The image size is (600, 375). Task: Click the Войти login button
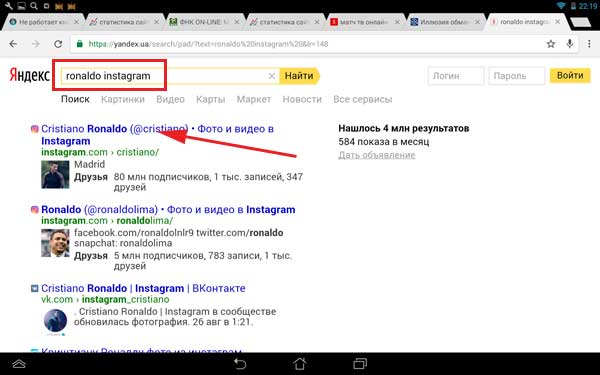570,75
